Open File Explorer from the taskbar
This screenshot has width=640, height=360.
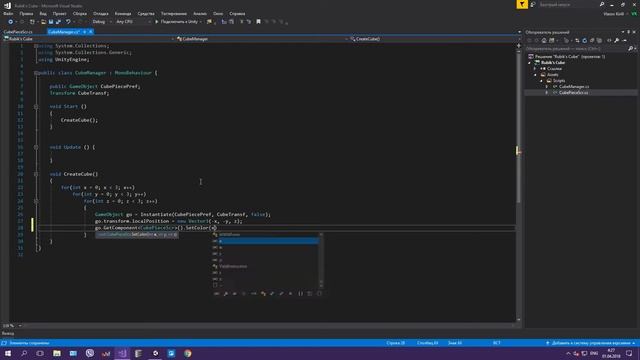[x=57, y=353]
